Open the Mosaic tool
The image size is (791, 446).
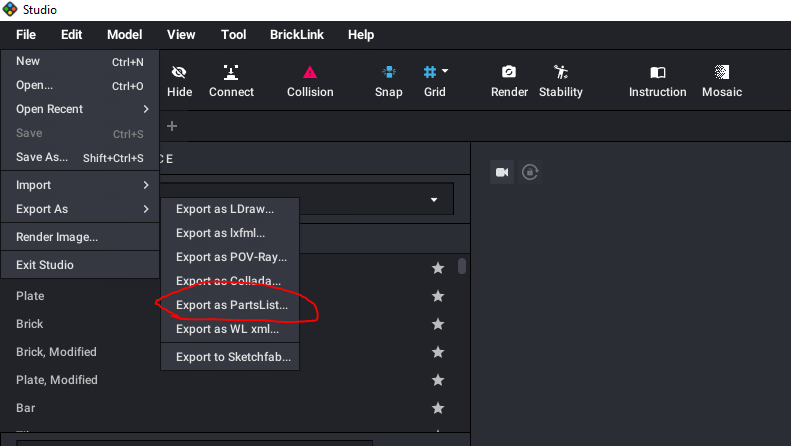coord(722,81)
